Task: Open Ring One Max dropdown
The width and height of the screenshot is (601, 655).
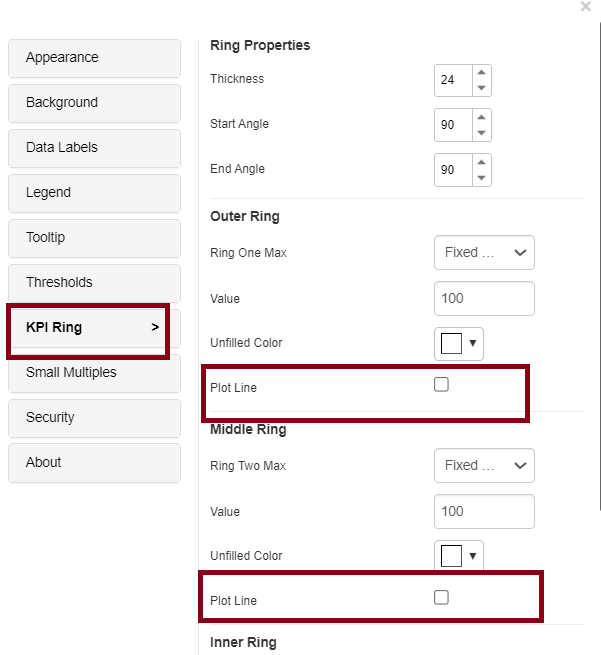Action: (x=484, y=253)
